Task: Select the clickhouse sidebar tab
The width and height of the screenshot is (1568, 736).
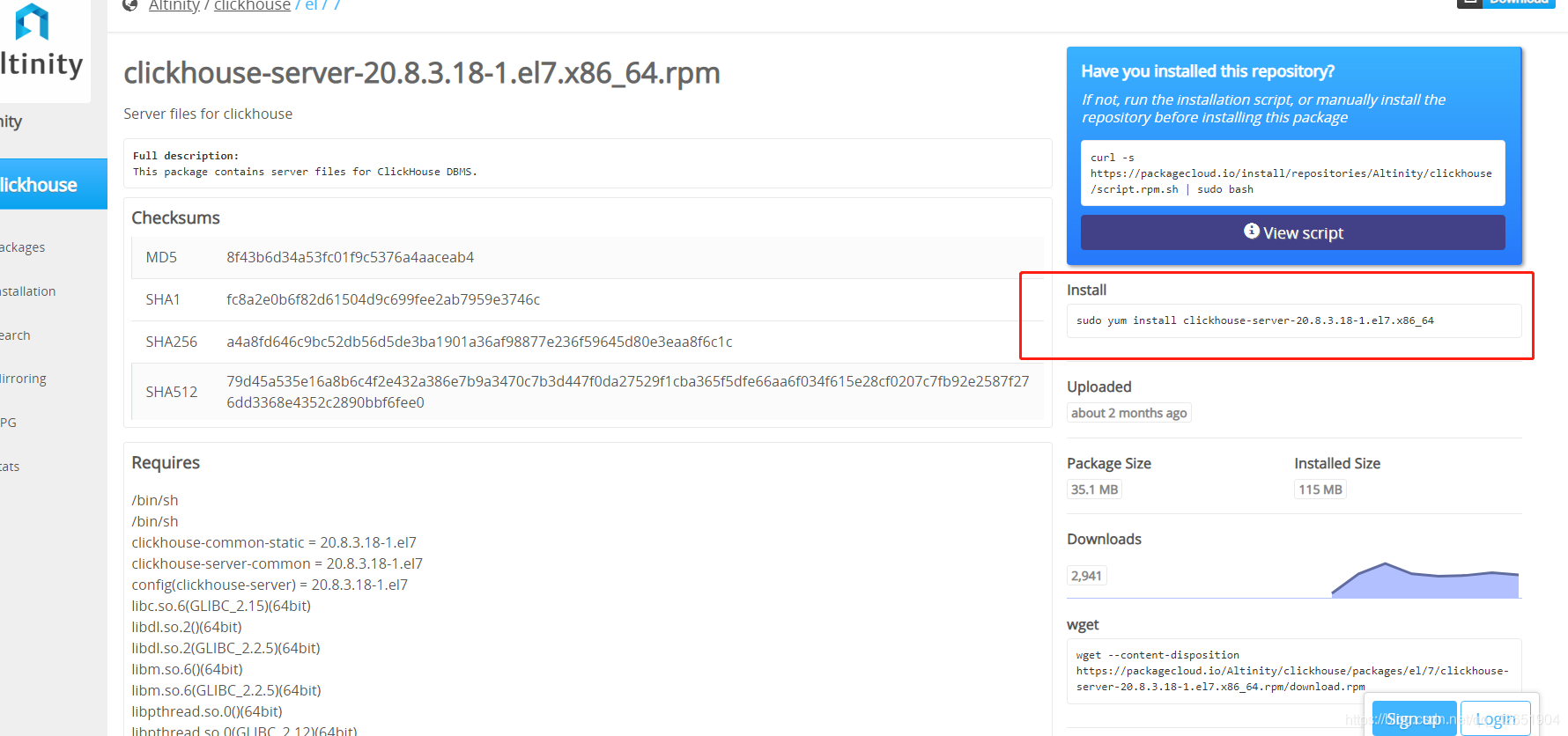Action: [x=53, y=184]
